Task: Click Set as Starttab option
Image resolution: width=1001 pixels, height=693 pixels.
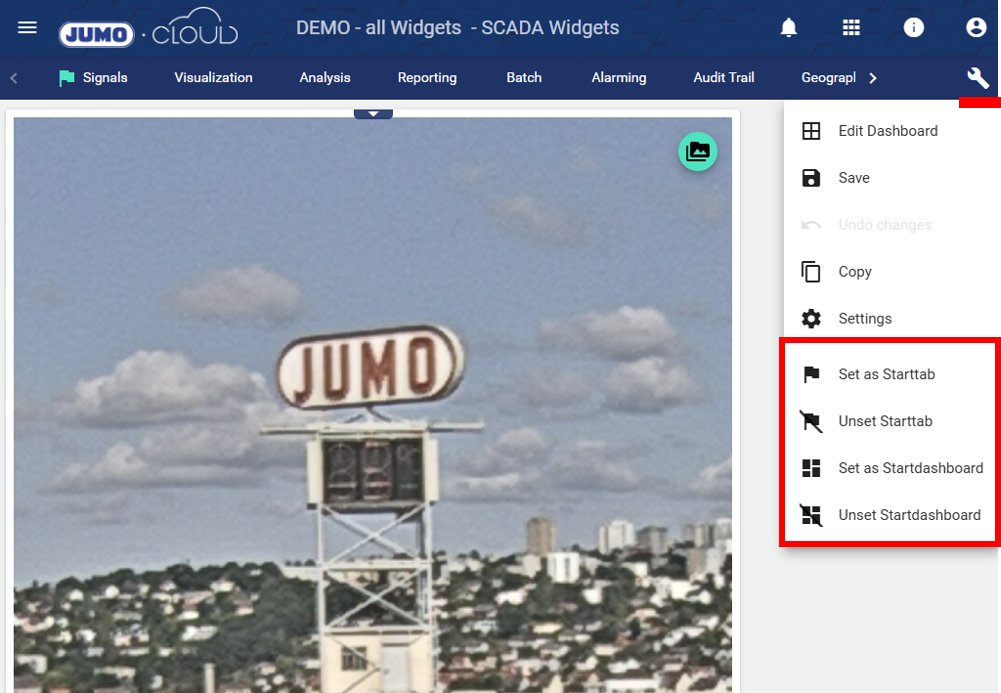Action: 886,374
